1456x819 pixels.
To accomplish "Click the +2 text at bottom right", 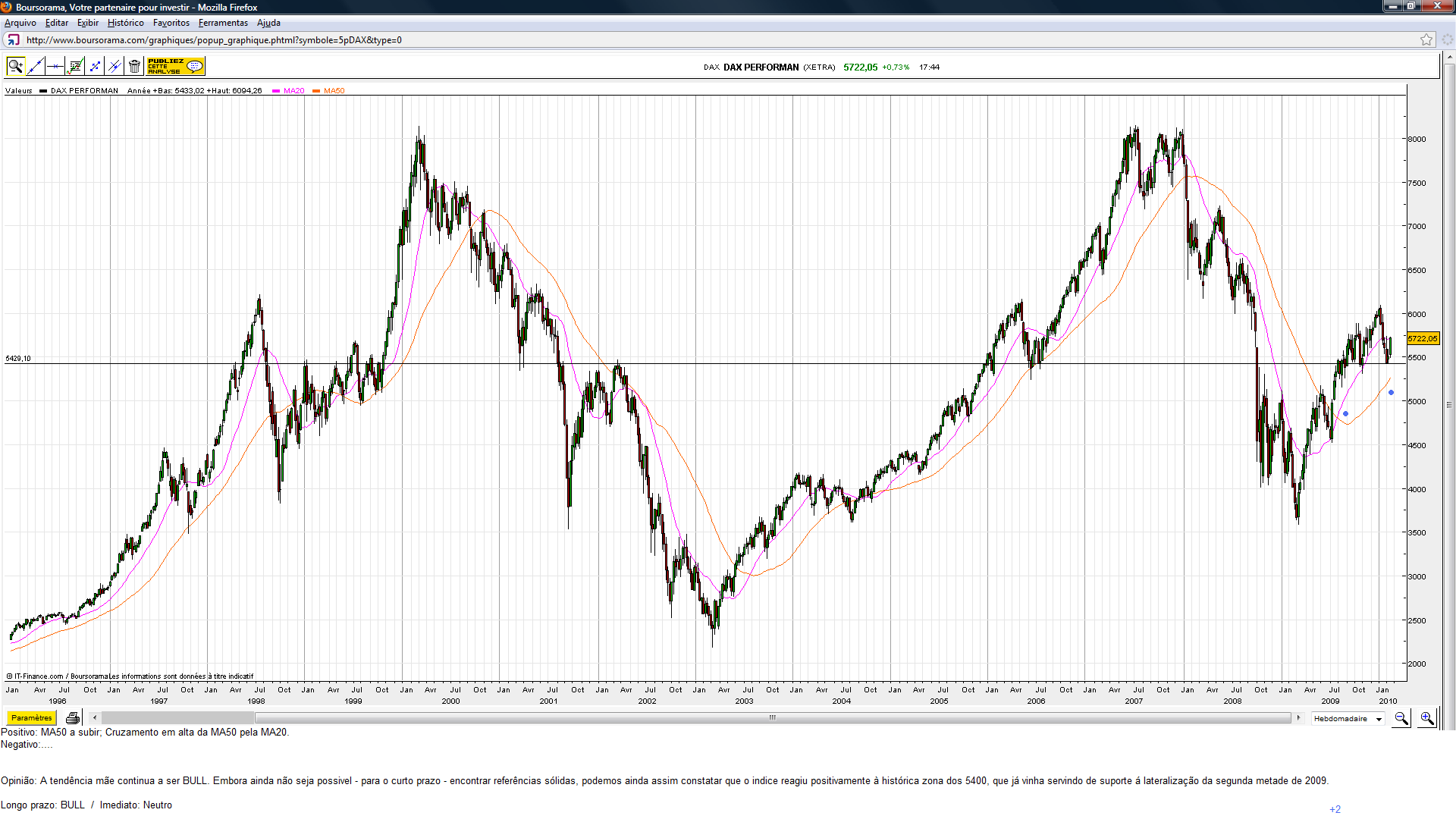I will pyautogui.click(x=1335, y=809).
